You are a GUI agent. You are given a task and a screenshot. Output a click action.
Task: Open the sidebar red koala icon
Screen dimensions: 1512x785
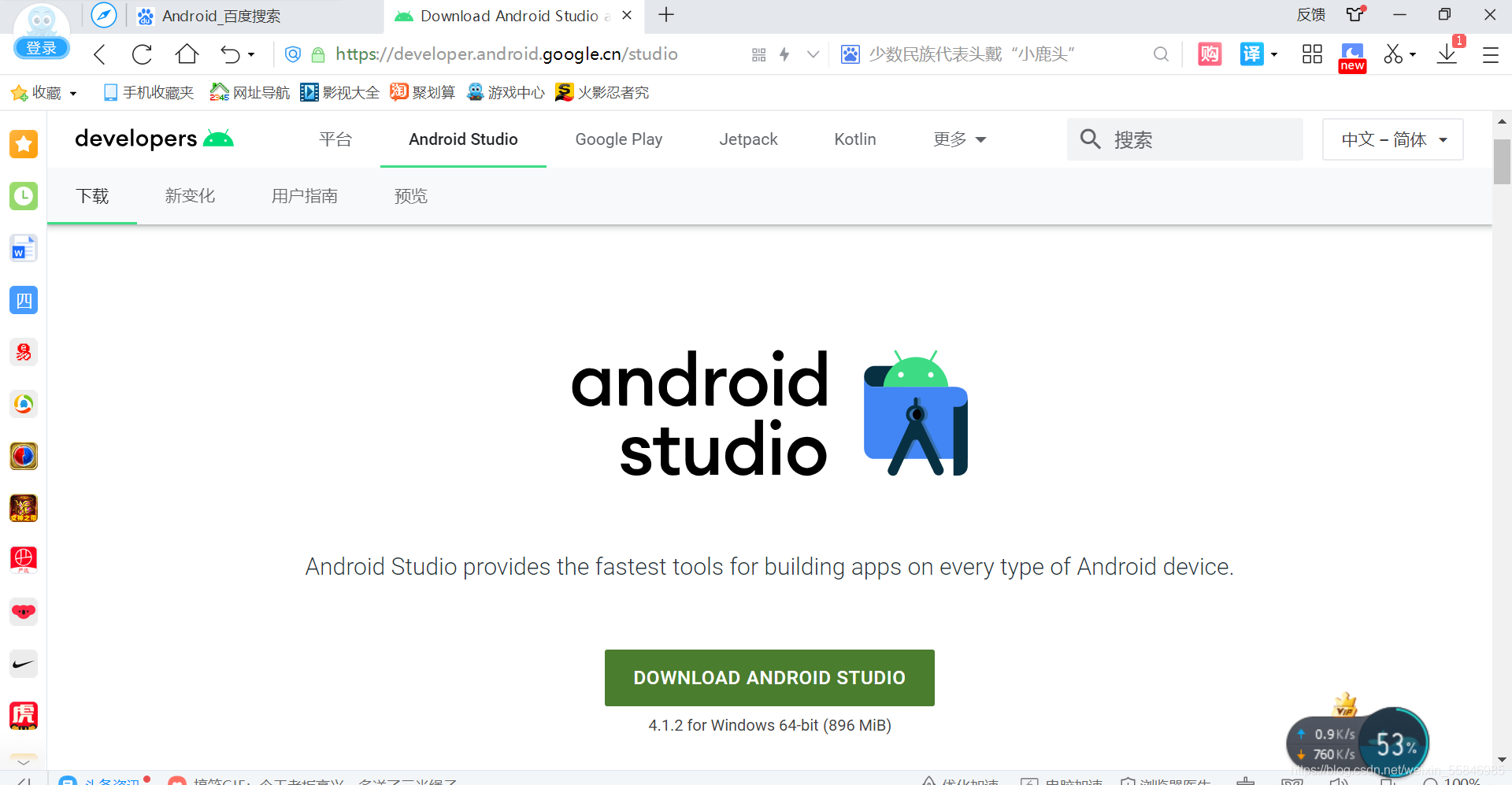pyautogui.click(x=24, y=612)
